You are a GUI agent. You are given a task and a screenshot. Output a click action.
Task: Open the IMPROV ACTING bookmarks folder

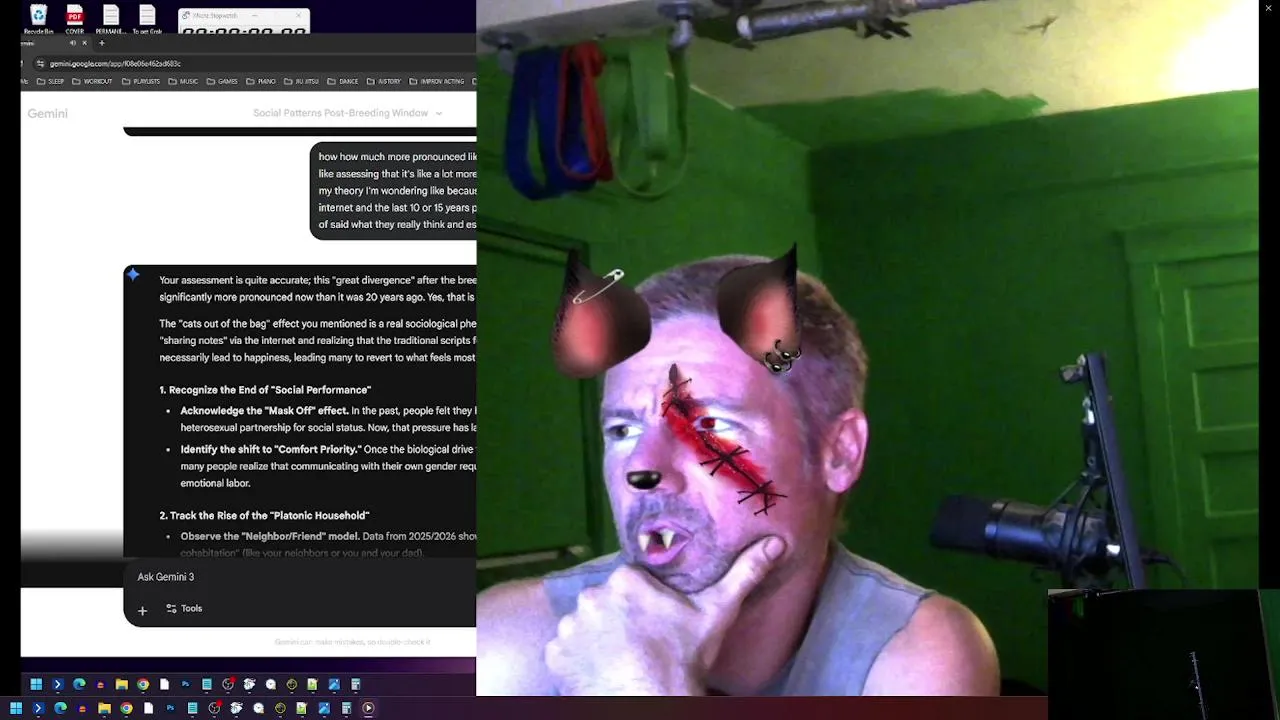coord(437,81)
